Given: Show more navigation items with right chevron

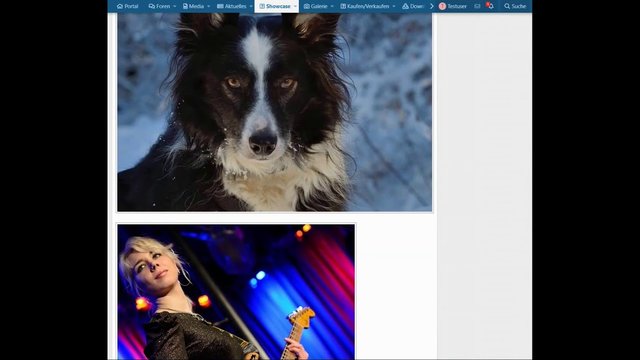Looking at the screenshot, I should pyautogui.click(x=432, y=6).
